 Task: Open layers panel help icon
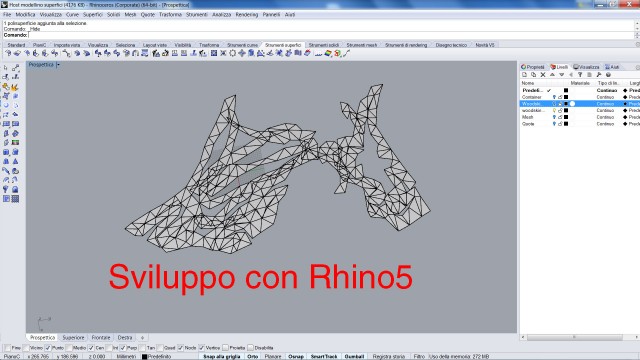click(x=608, y=75)
